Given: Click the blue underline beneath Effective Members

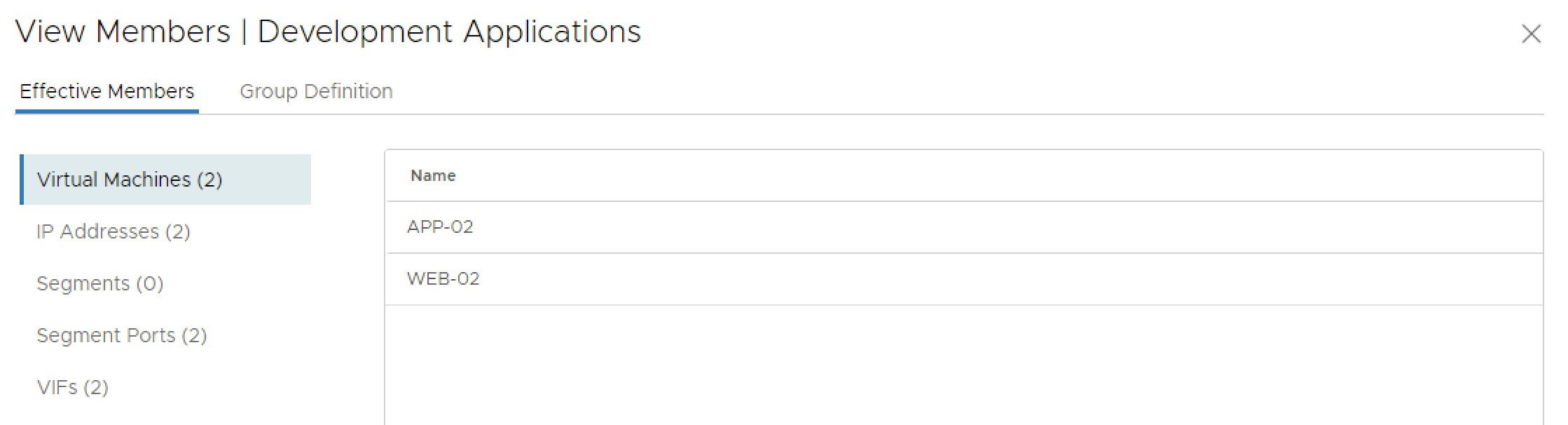Looking at the screenshot, I should click(x=107, y=111).
